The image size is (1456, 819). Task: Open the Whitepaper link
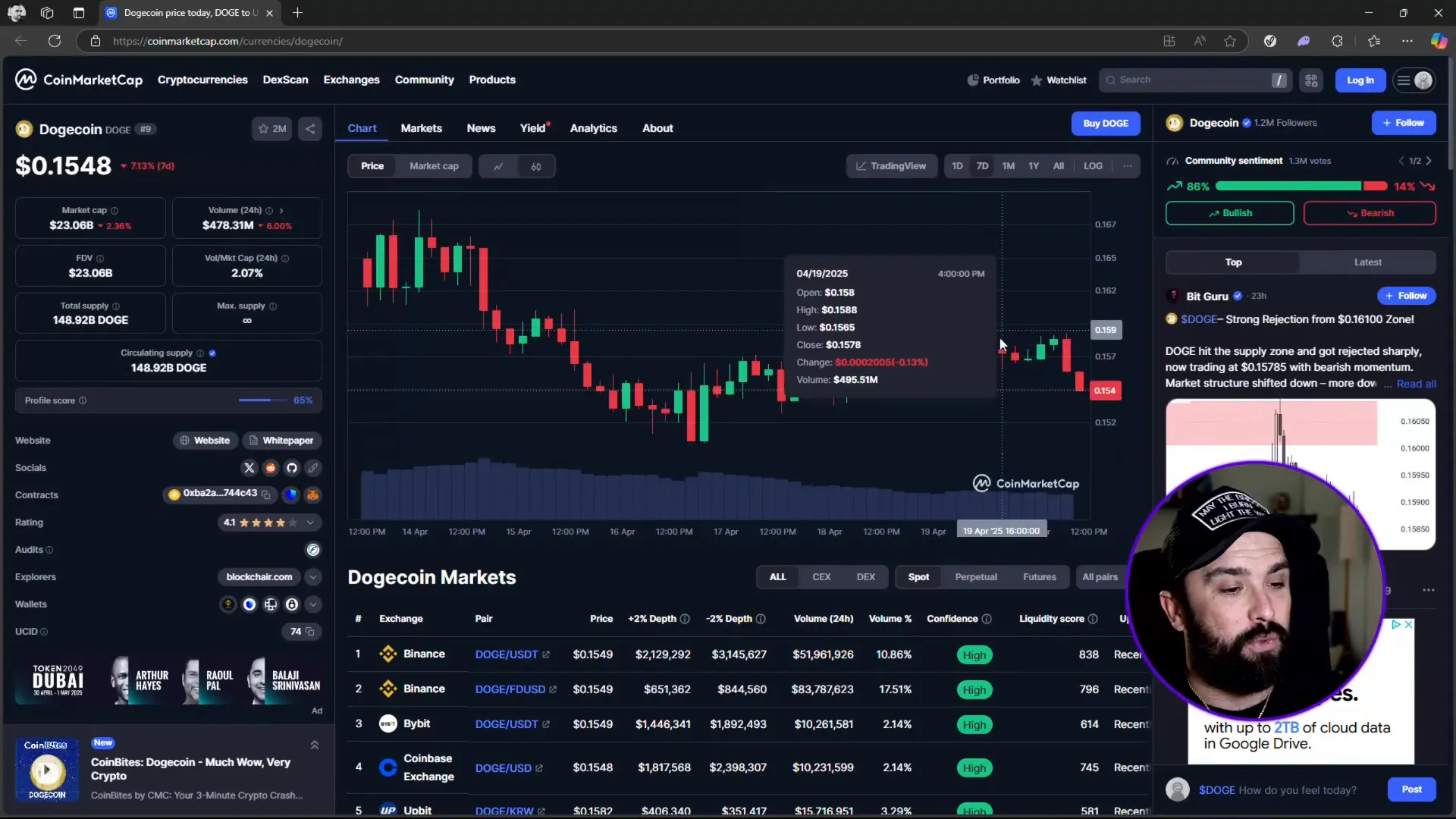(x=281, y=441)
